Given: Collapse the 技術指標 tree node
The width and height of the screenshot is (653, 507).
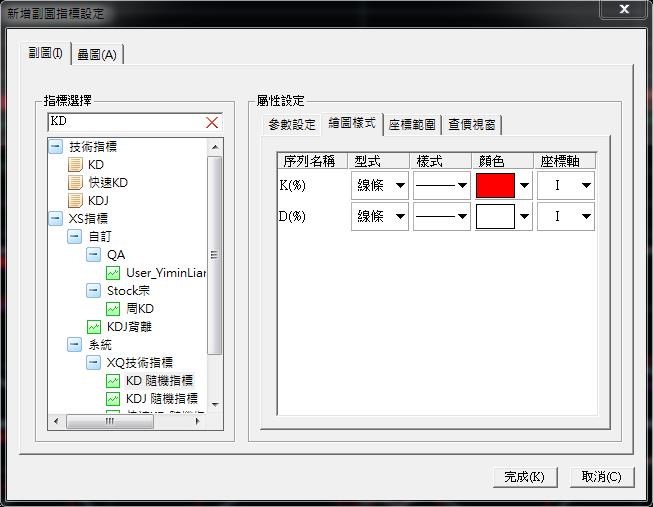Looking at the screenshot, I should click(x=55, y=146).
